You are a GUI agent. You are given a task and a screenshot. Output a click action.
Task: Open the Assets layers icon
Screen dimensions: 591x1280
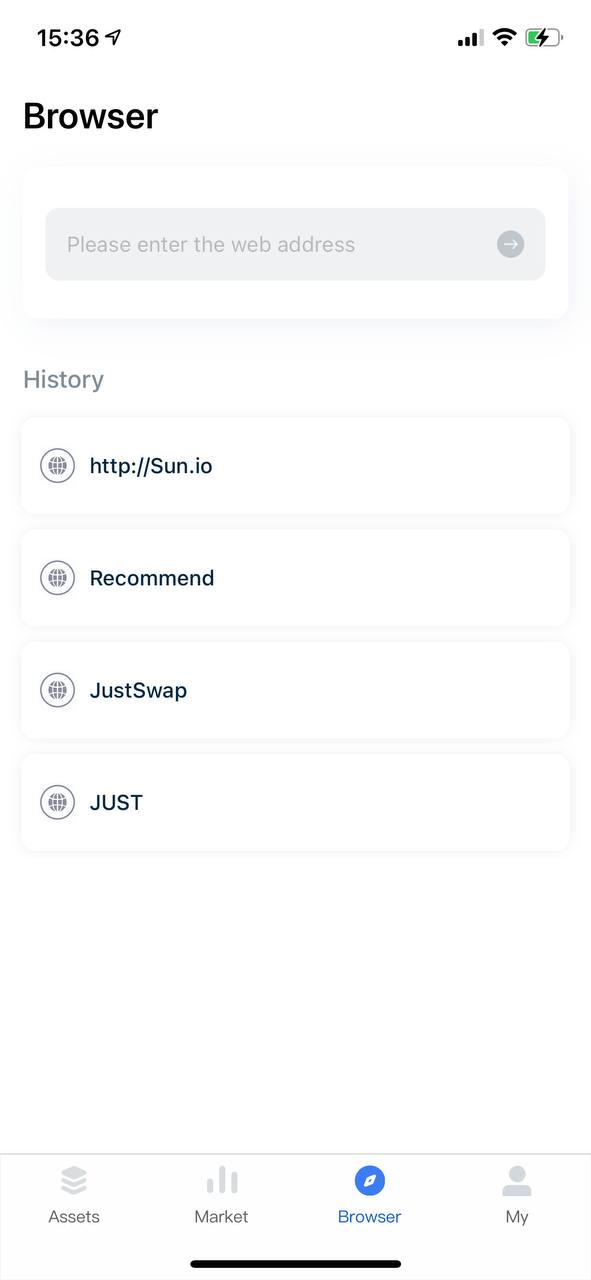coord(74,1181)
